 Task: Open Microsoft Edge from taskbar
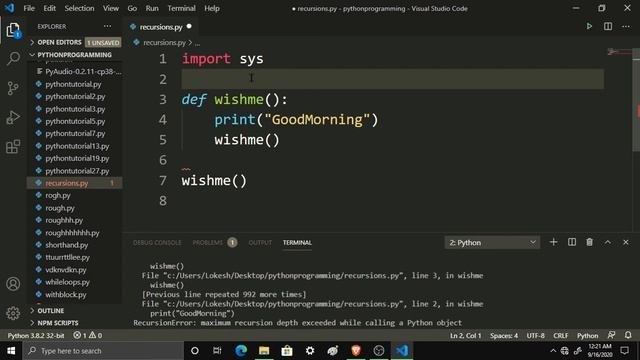pyautogui.click(x=241, y=351)
